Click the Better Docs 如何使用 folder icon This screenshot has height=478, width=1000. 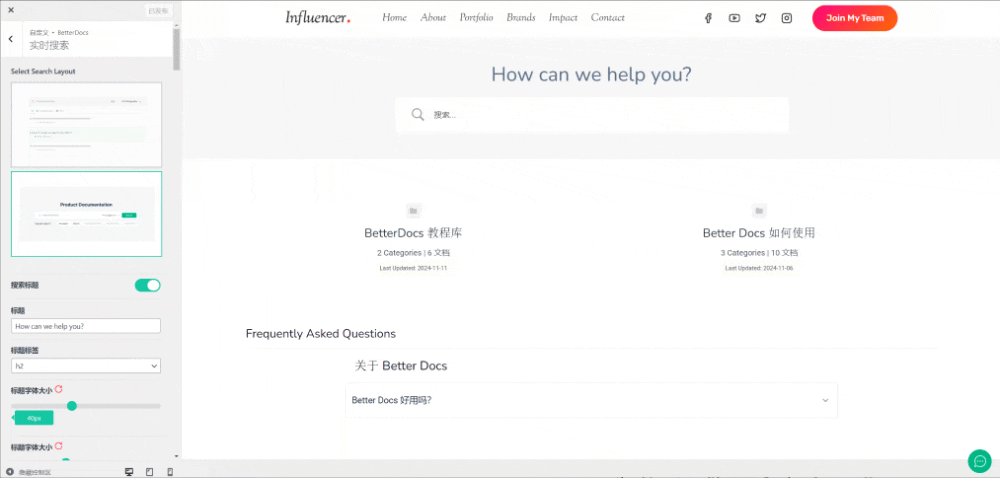coord(759,211)
